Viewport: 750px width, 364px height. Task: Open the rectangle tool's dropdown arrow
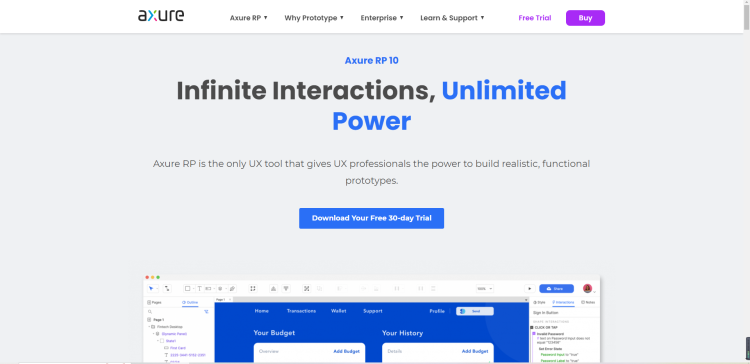pyautogui.click(x=193, y=288)
